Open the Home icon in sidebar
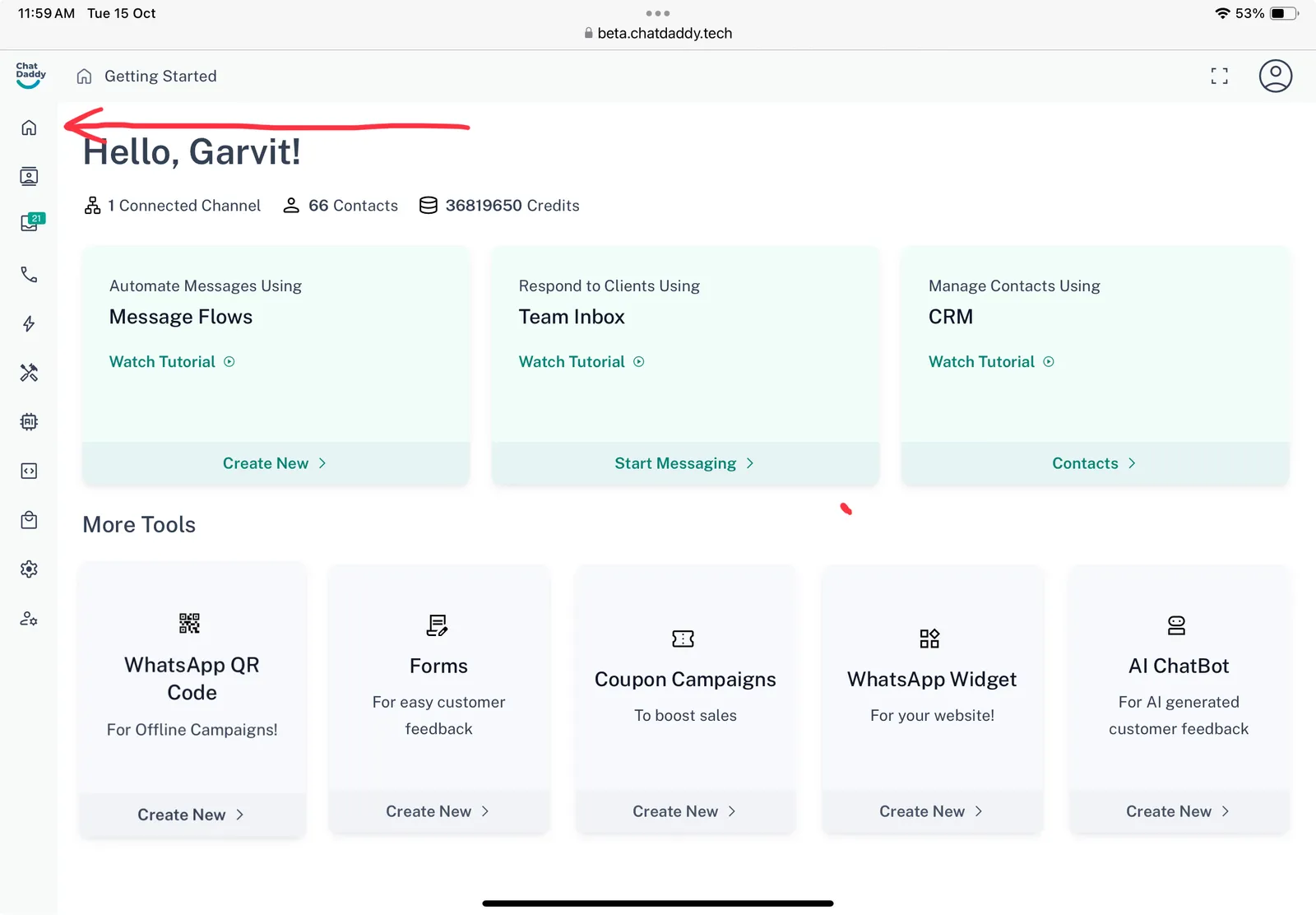This screenshot has height=915, width=1316. tap(29, 128)
